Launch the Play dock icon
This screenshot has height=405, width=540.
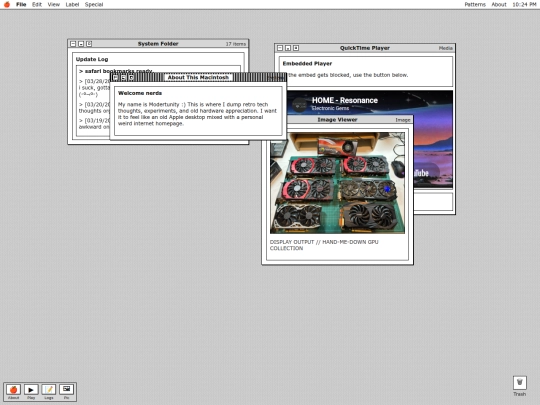tap(31, 392)
